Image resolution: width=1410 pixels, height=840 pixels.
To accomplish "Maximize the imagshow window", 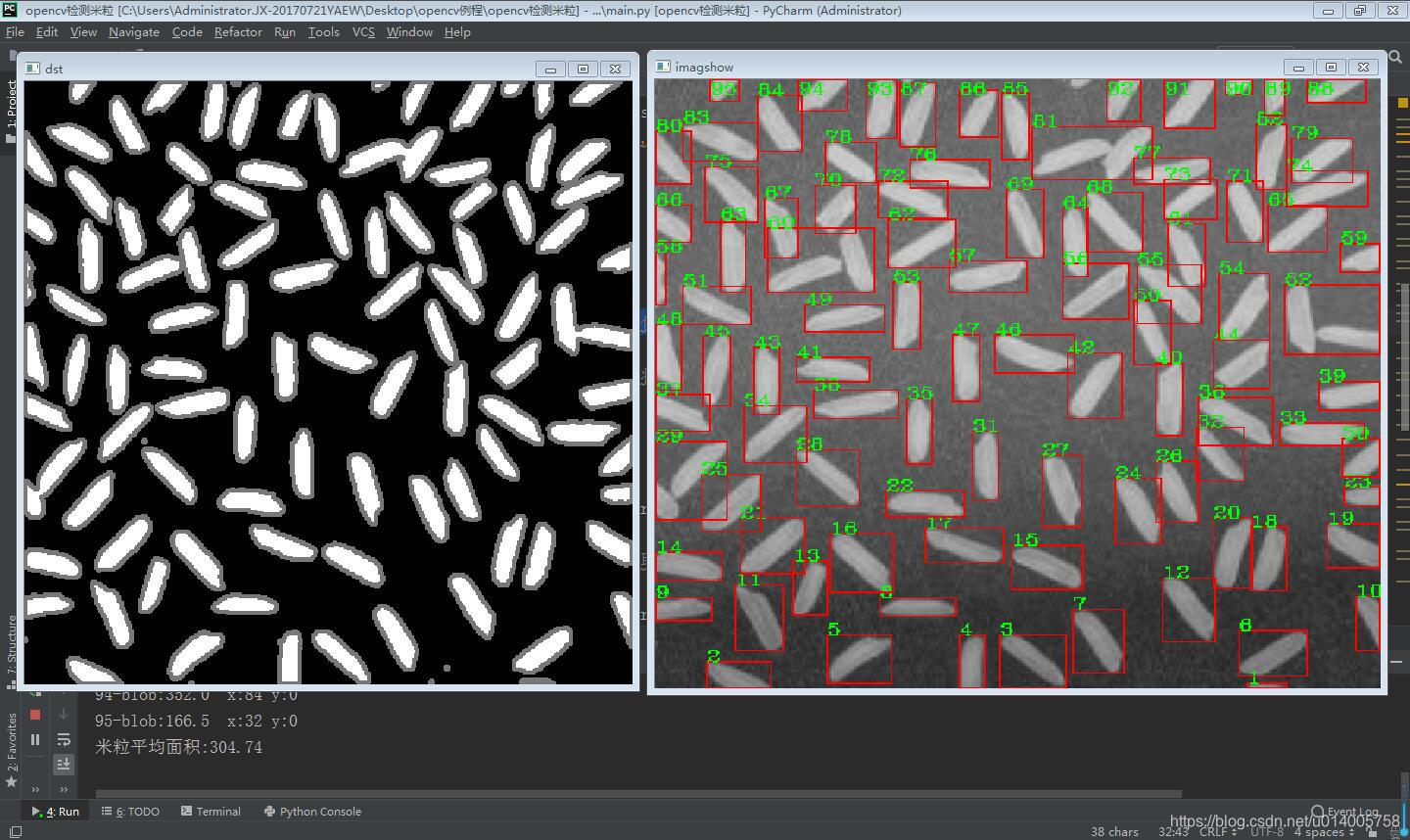I will click(1331, 67).
